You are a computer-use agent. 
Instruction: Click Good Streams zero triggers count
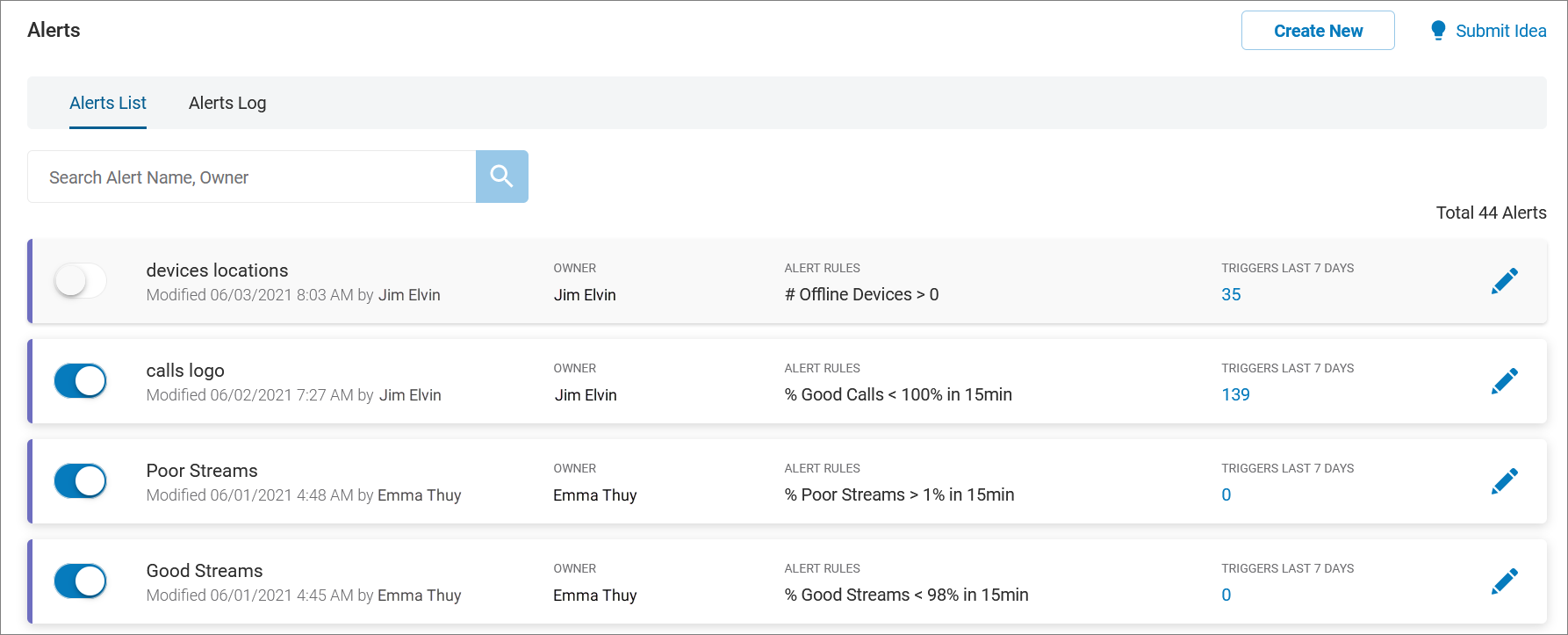click(1226, 595)
